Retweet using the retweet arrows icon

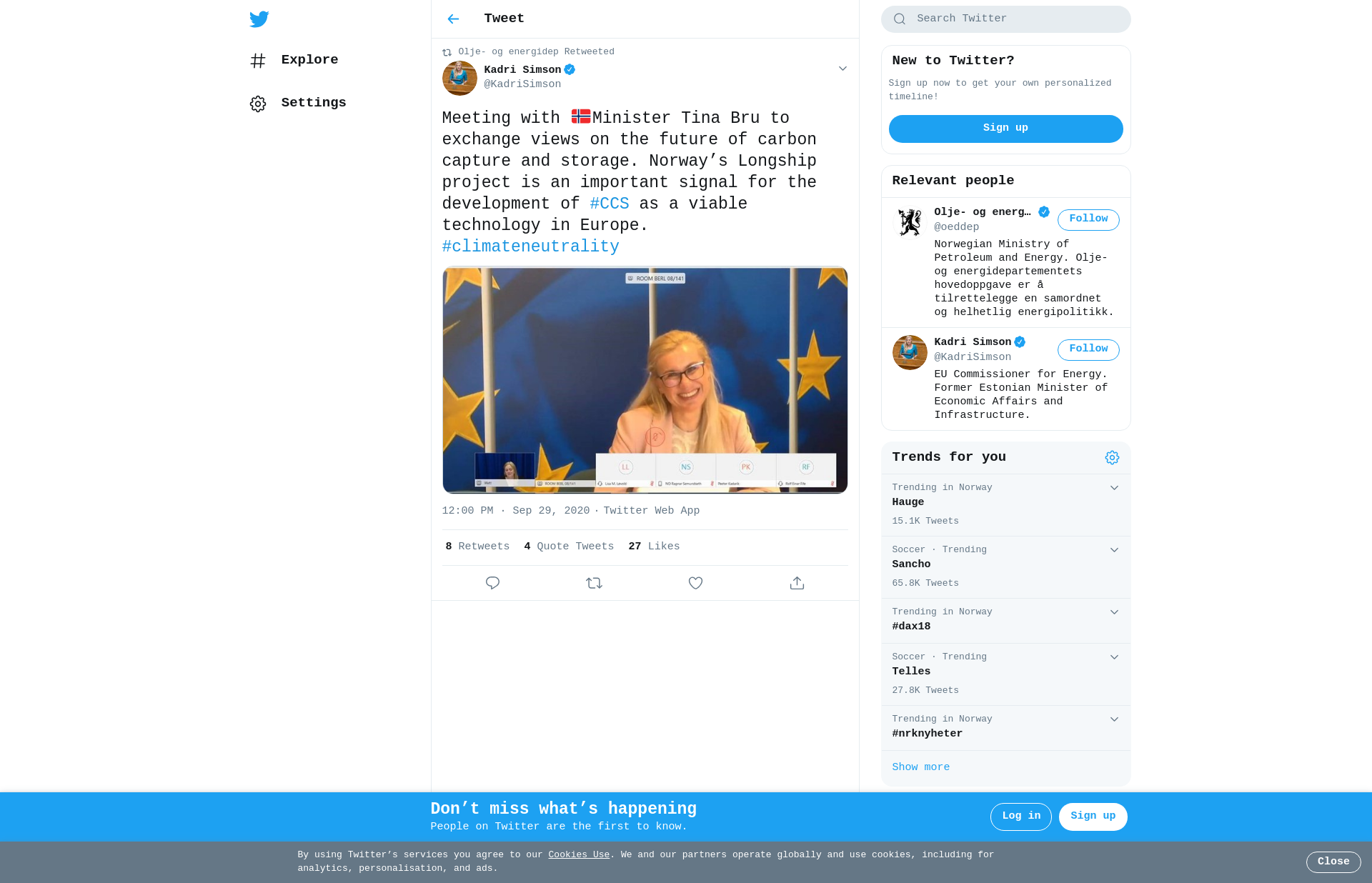pos(594,583)
